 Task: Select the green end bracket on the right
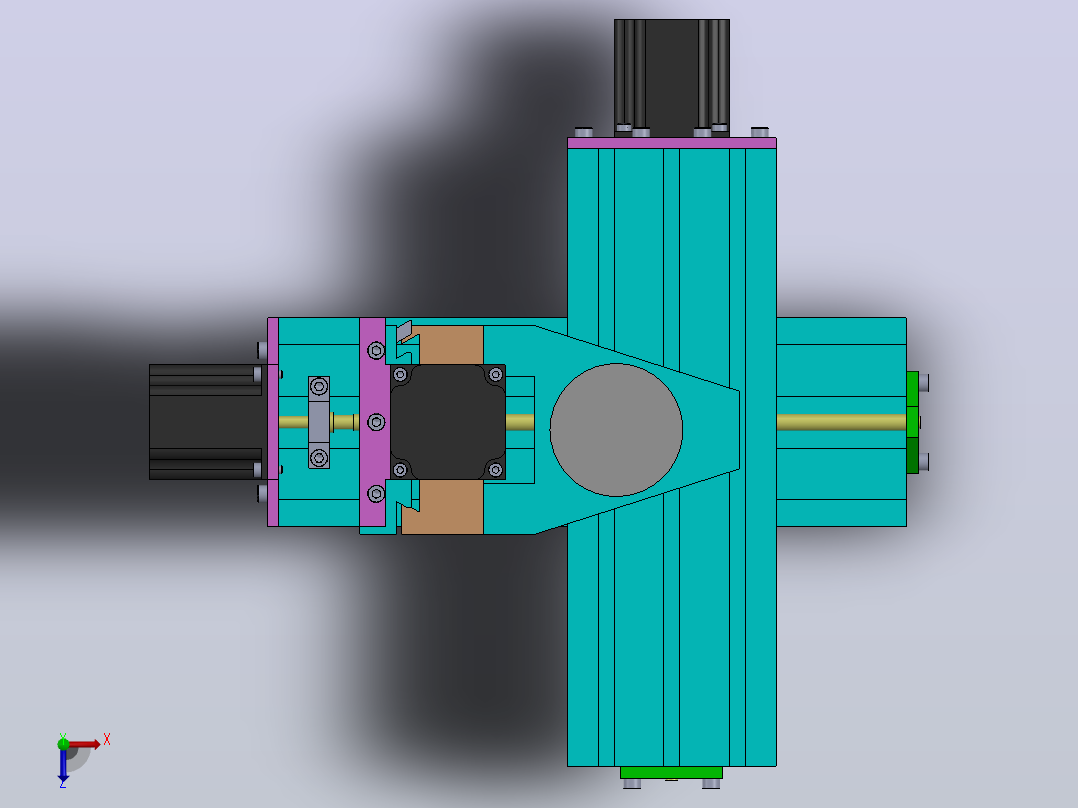(912, 422)
